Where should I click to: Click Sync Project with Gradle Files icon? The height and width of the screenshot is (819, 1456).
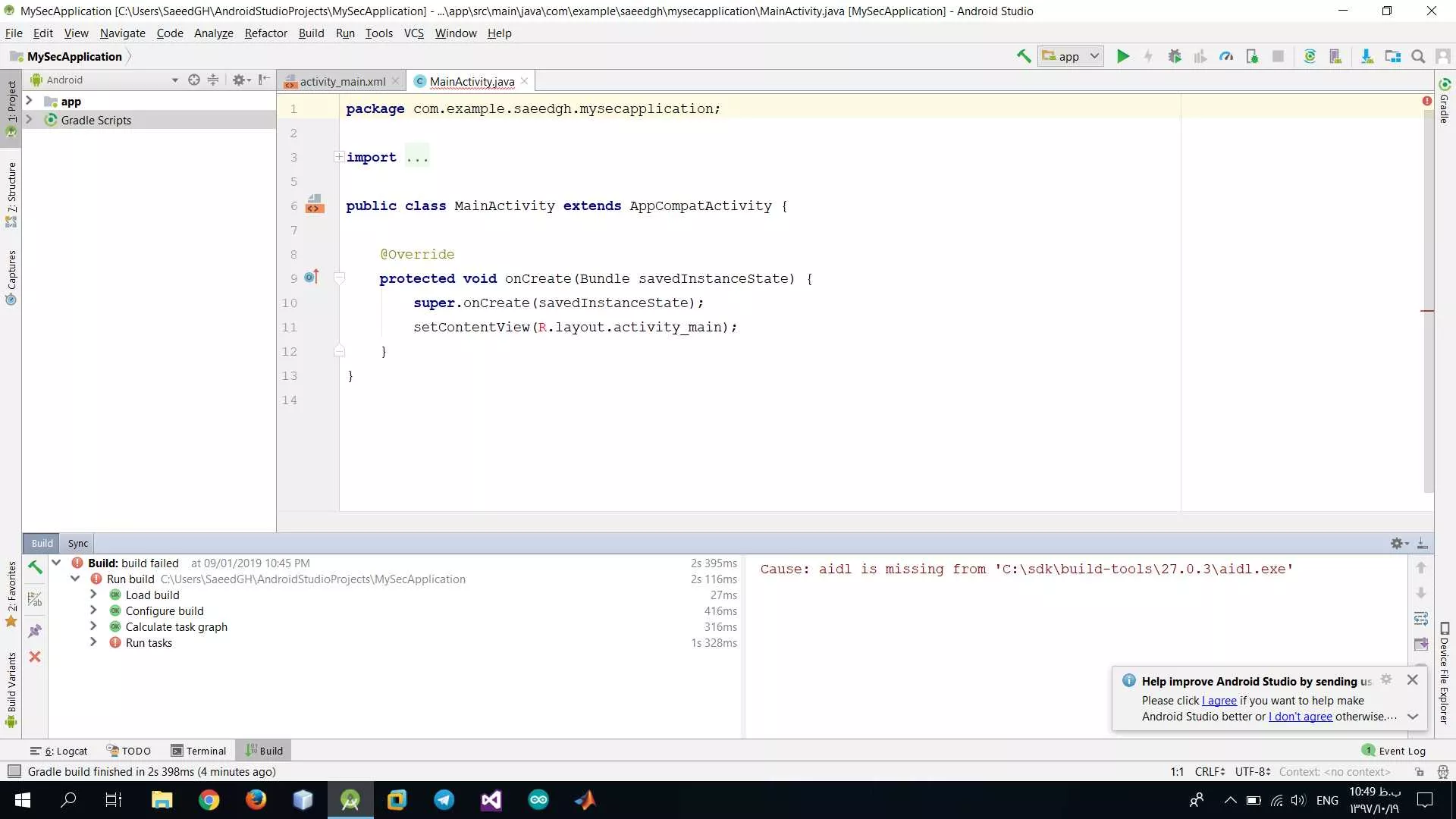click(x=1310, y=56)
